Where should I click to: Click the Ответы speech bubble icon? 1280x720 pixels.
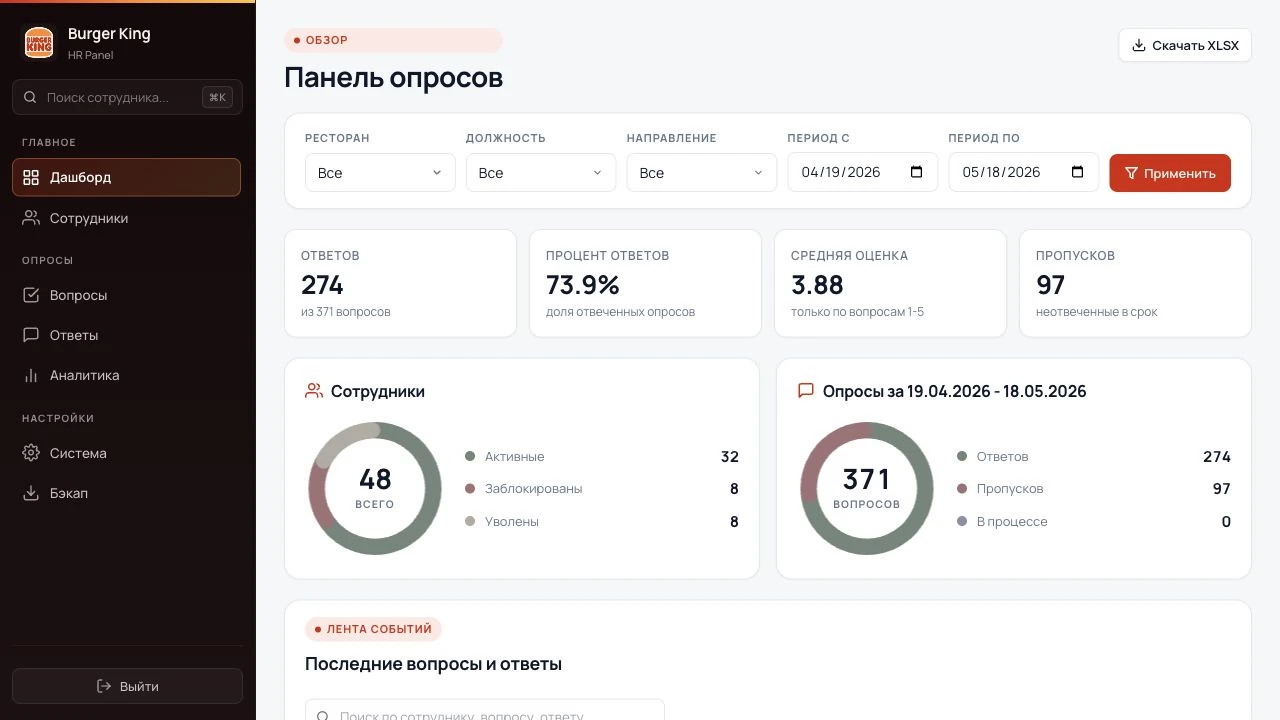point(31,335)
